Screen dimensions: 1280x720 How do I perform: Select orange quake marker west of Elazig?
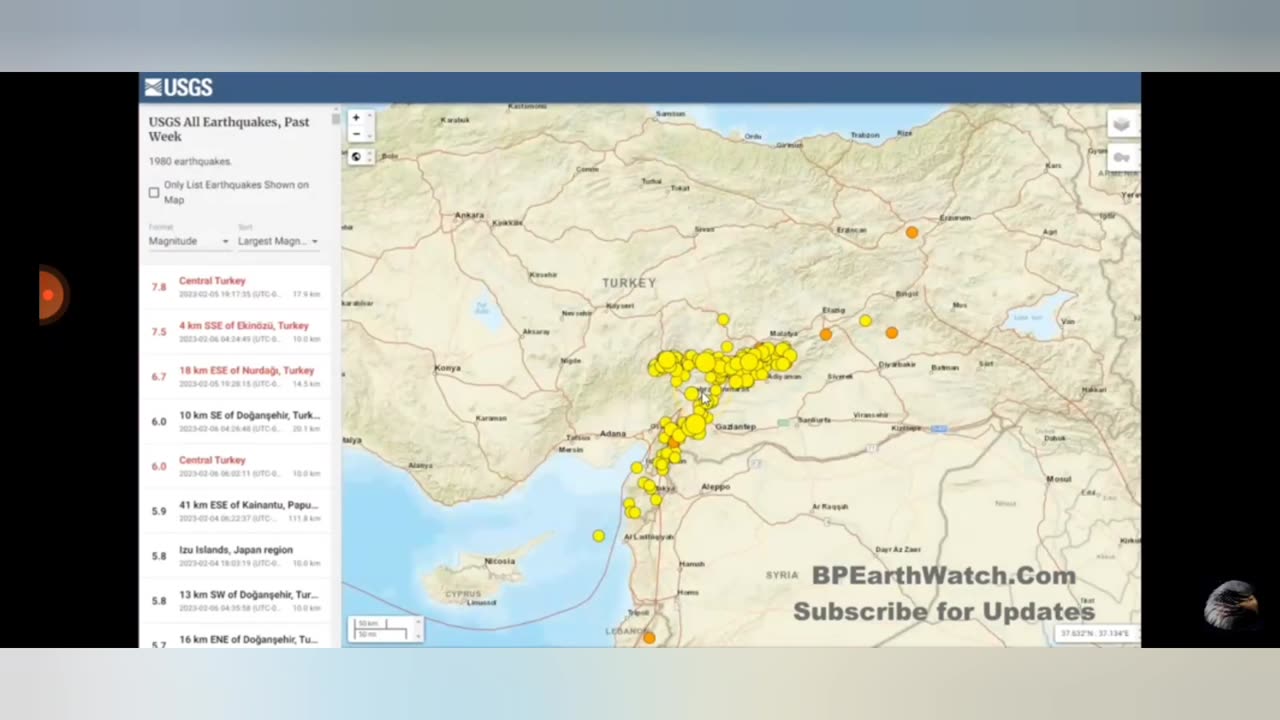(826, 334)
